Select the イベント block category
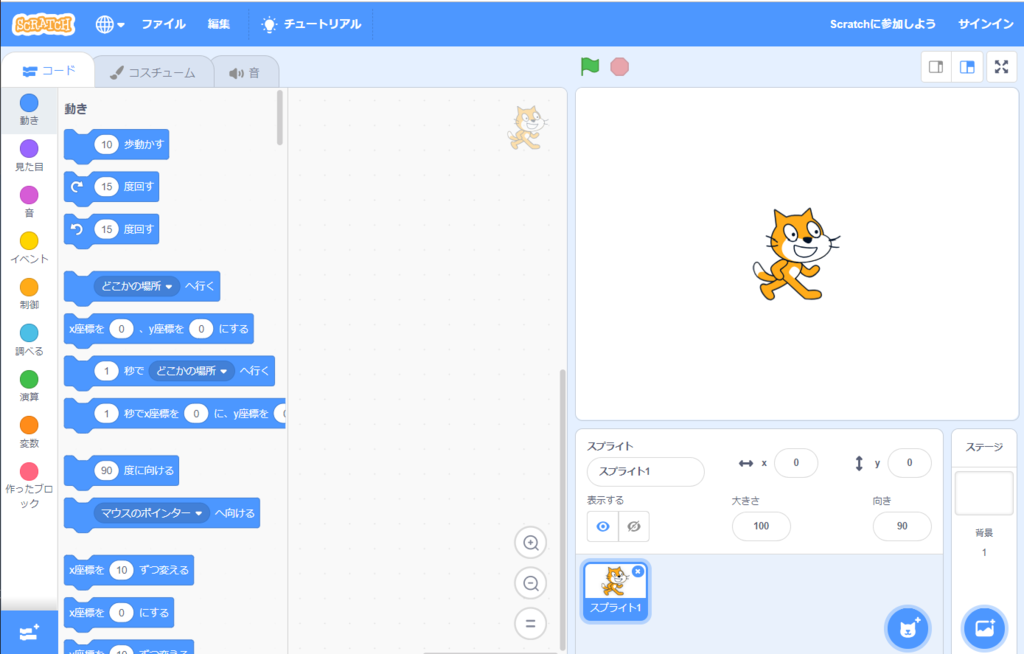The width and height of the screenshot is (1024, 654). point(29,248)
